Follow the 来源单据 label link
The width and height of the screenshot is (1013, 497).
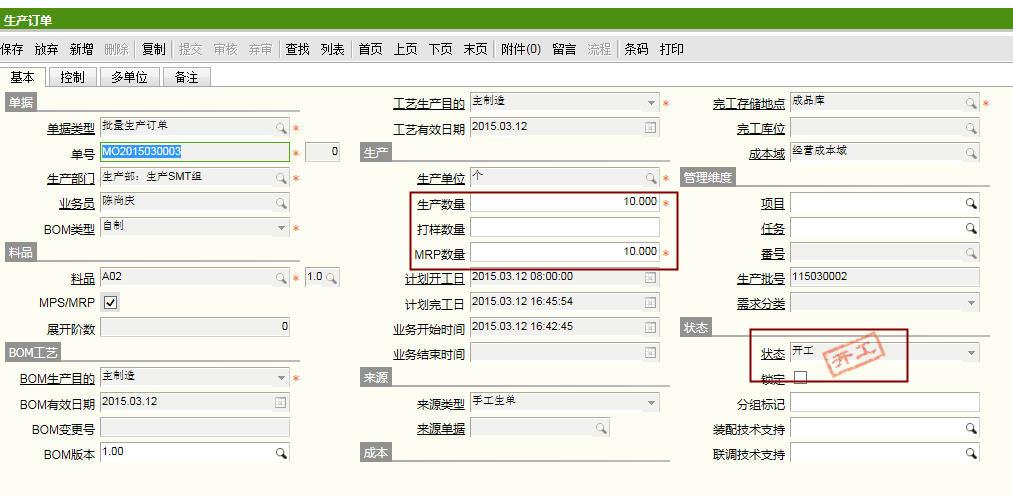click(x=441, y=429)
